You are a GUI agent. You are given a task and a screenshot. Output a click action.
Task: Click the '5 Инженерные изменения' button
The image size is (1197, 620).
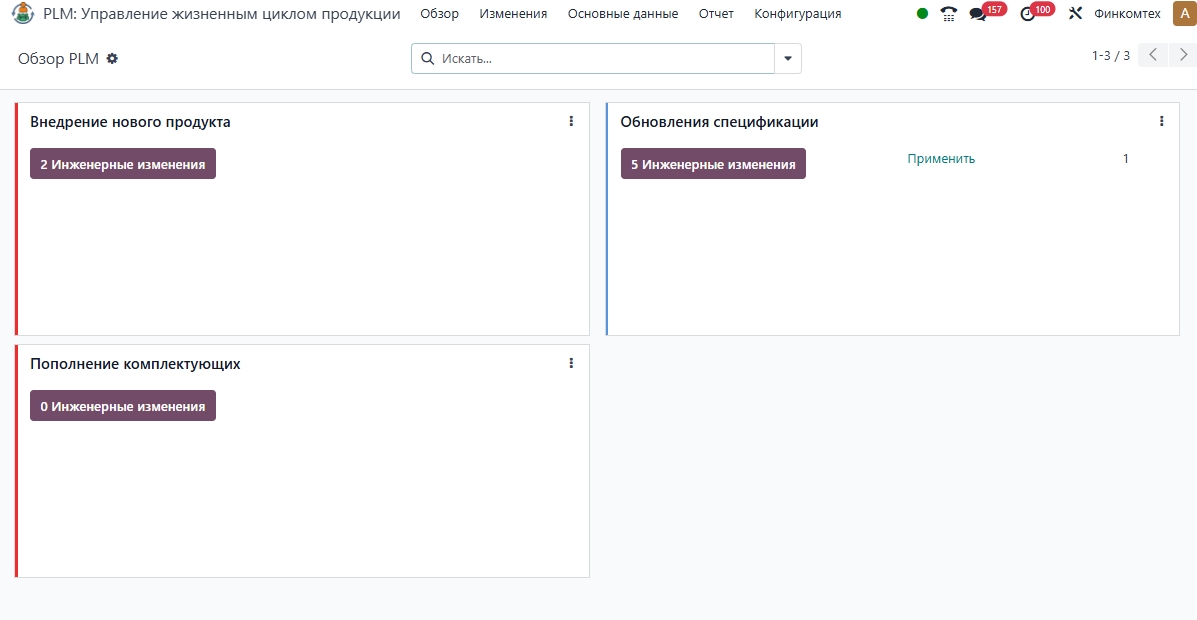tap(713, 164)
